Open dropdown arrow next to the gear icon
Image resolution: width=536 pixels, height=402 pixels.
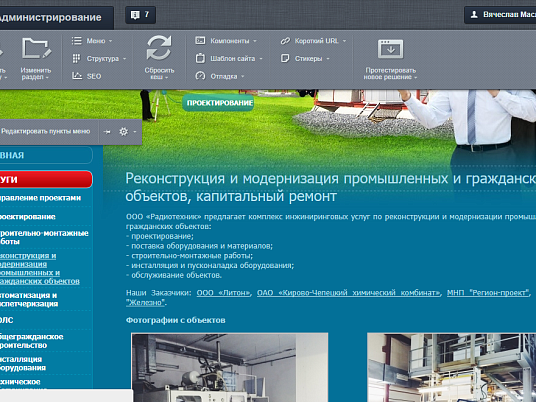(135, 132)
